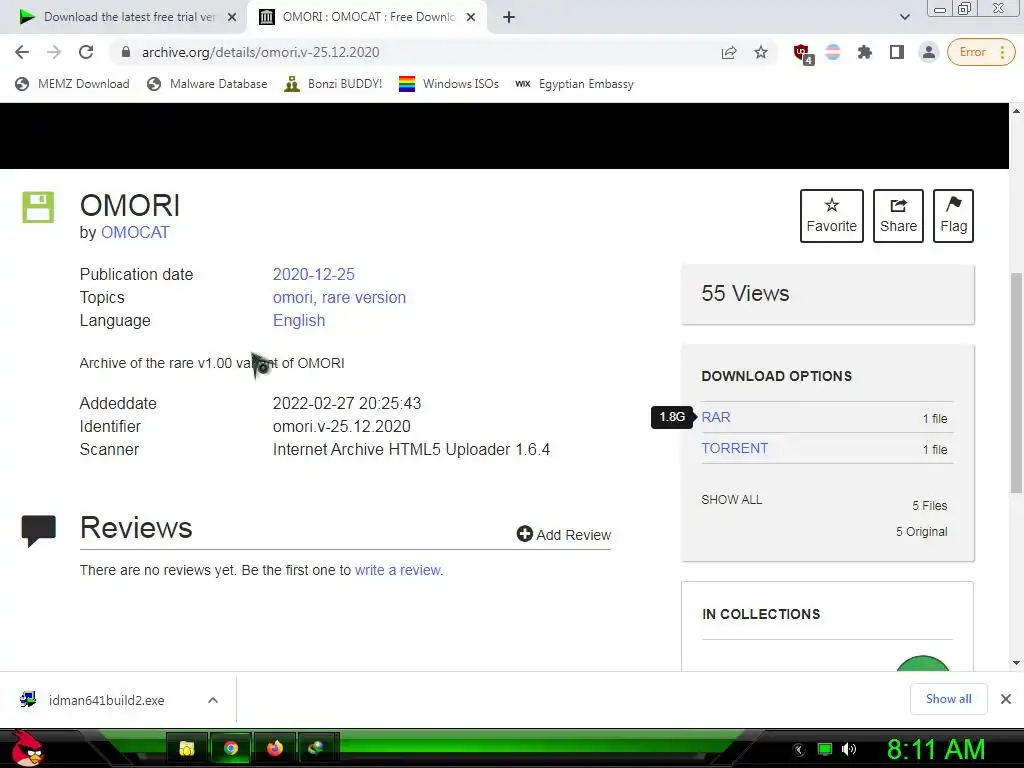Image resolution: width=1024 pixels, height=768 pixels.
Task: Click the scrollbar down arrow
Action: pos(1016,663)
